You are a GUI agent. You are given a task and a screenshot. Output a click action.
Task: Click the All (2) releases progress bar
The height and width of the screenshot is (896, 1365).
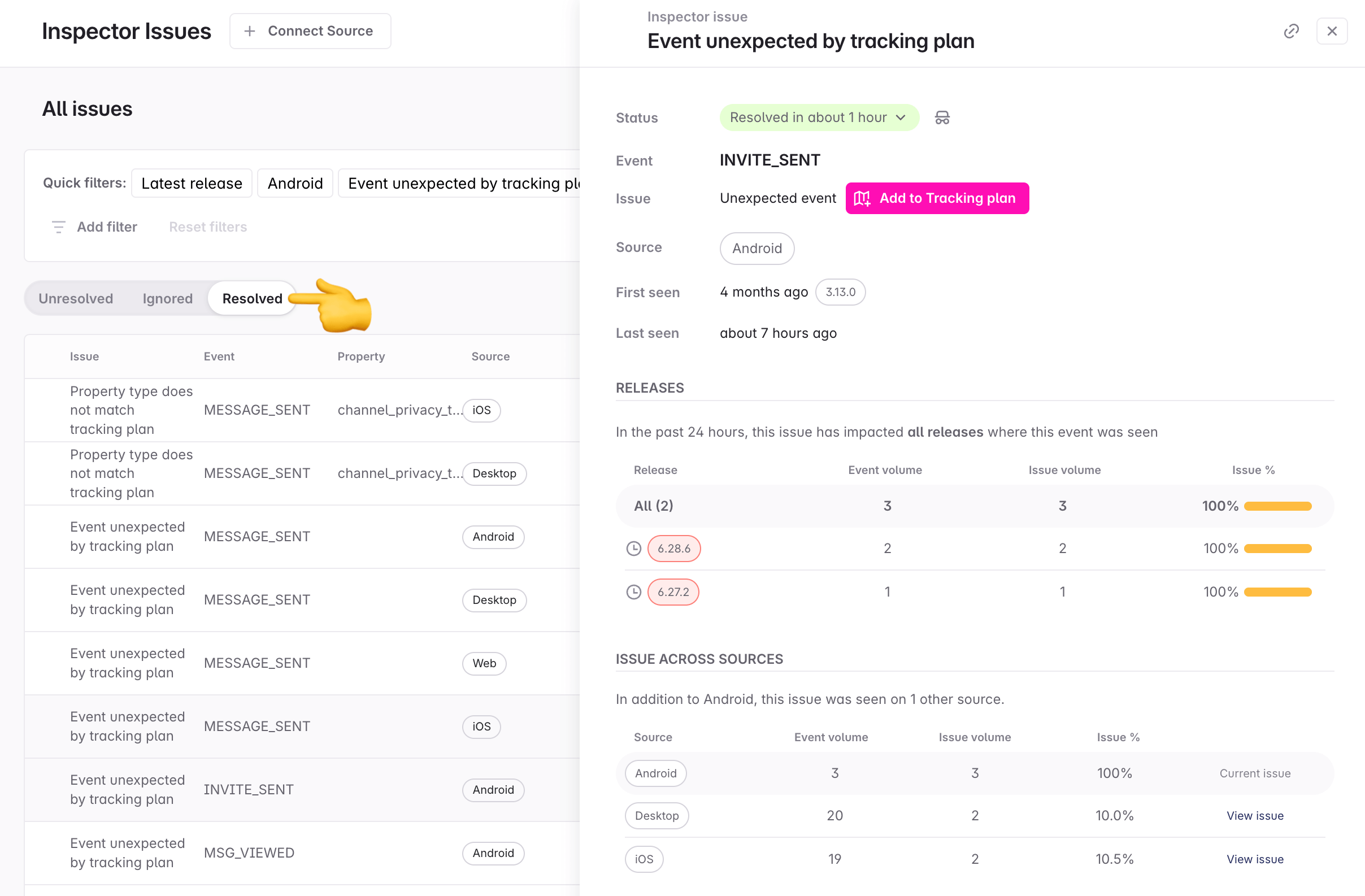point(1277,506)
